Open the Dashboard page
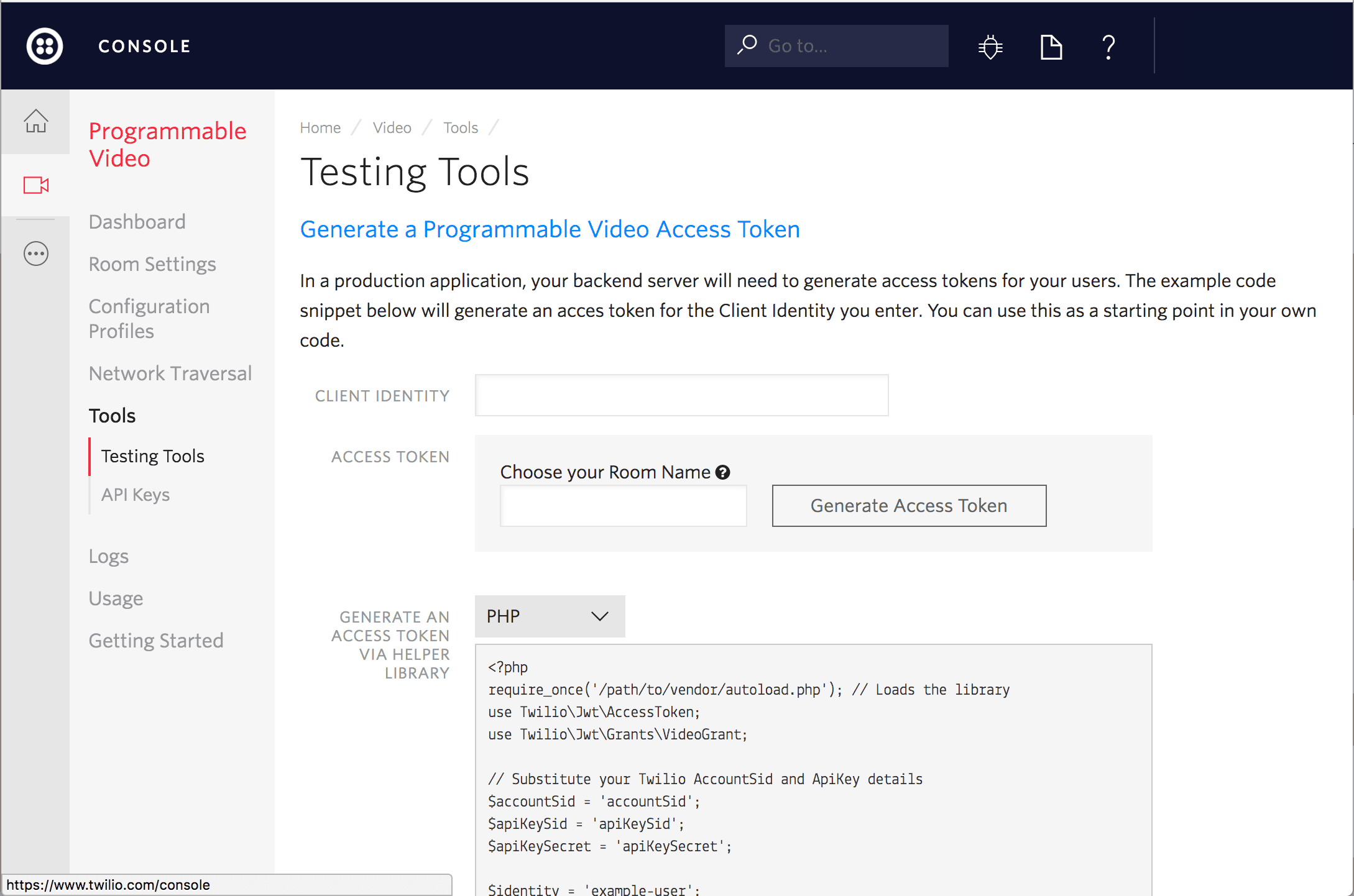Viewport: 1354px width, 896px height. click(x=137, y=221)
